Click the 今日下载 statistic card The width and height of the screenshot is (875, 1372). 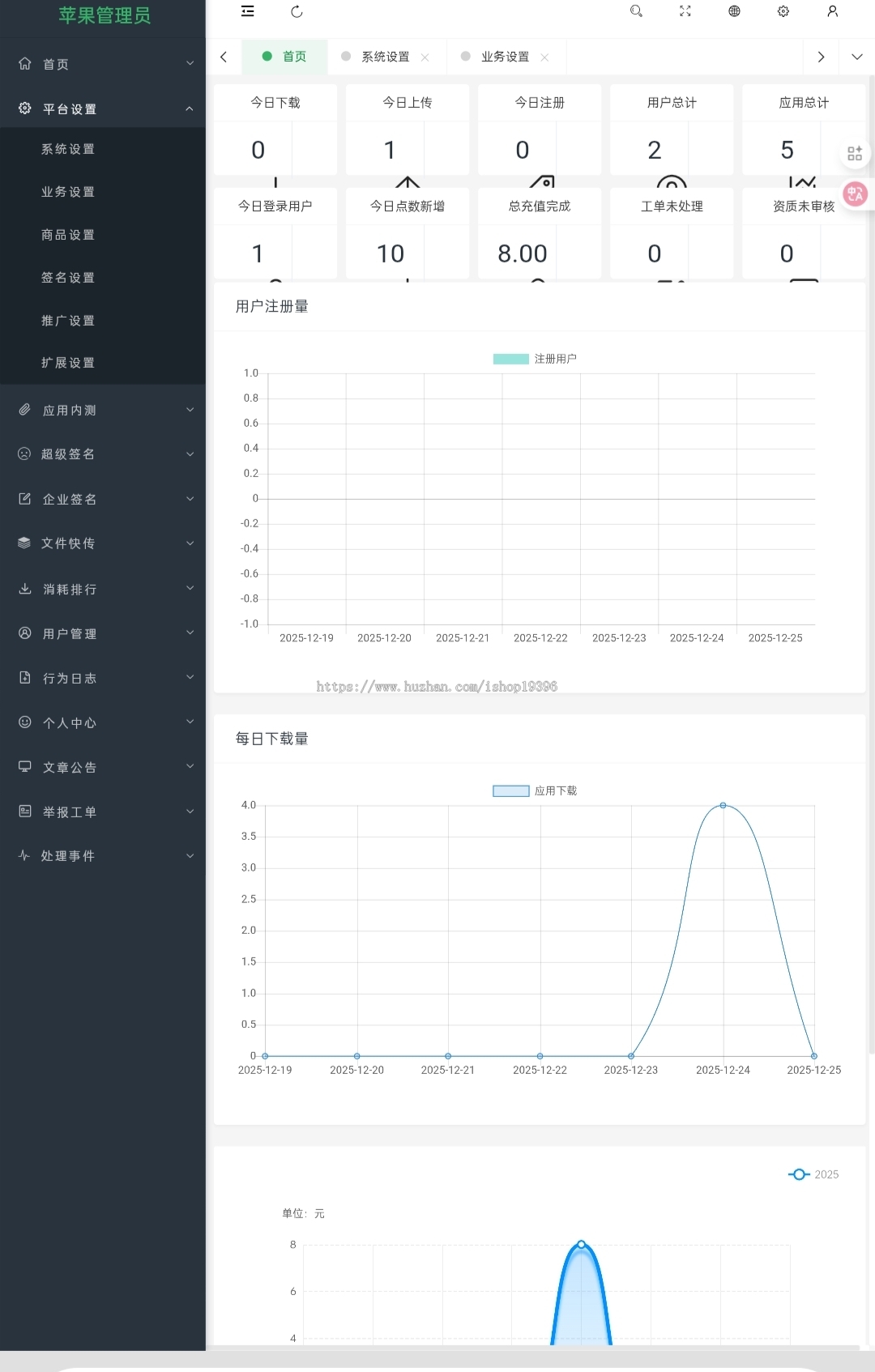pos(275,130)
